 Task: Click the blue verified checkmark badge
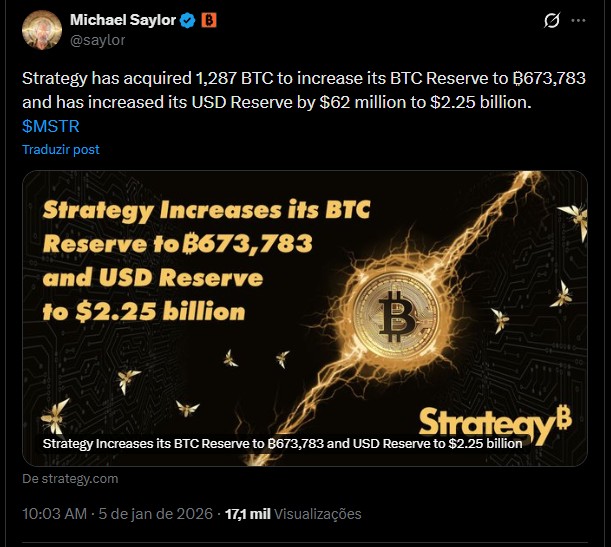click(187, 21)
